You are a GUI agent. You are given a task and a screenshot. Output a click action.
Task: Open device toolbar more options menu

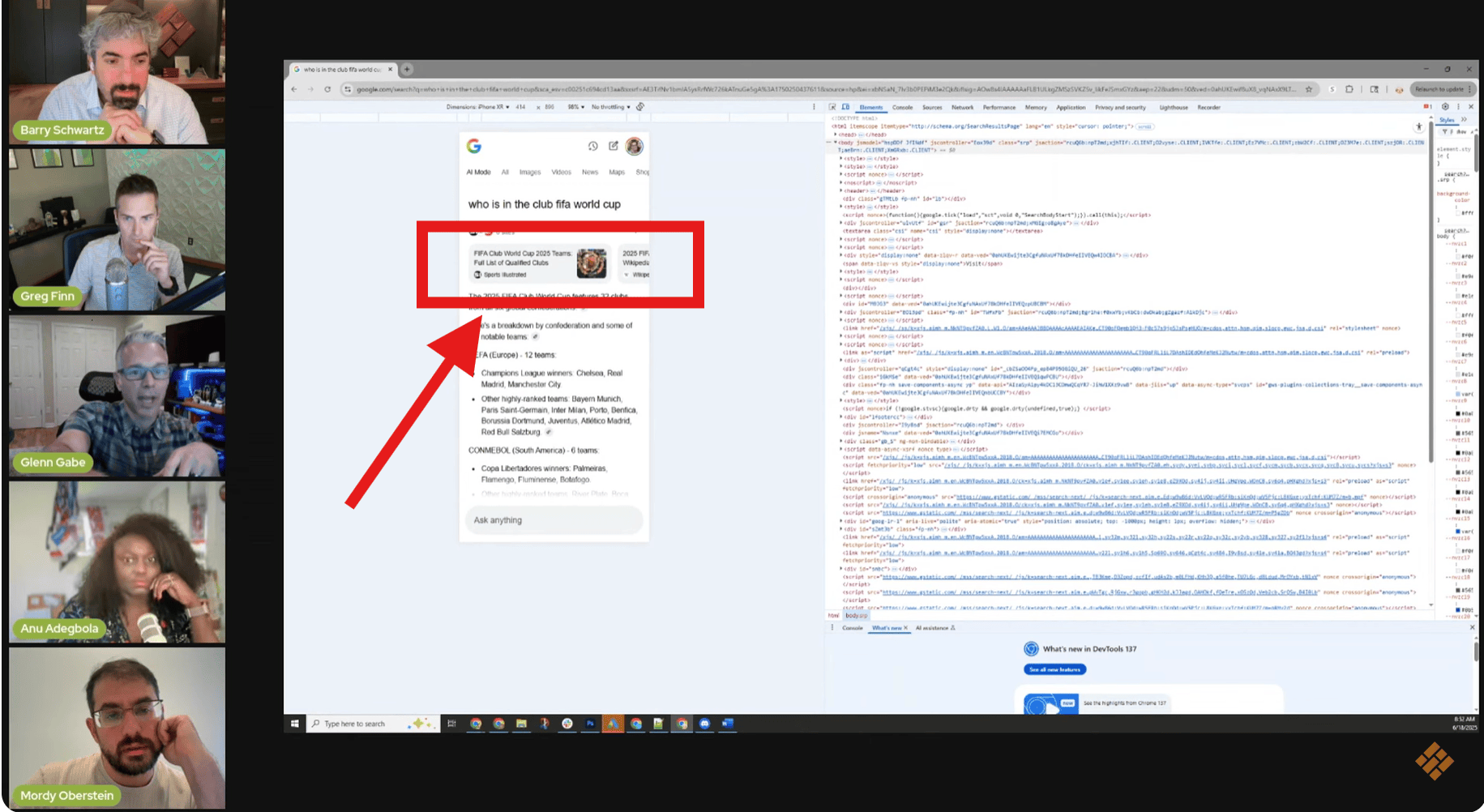point(814,107)
